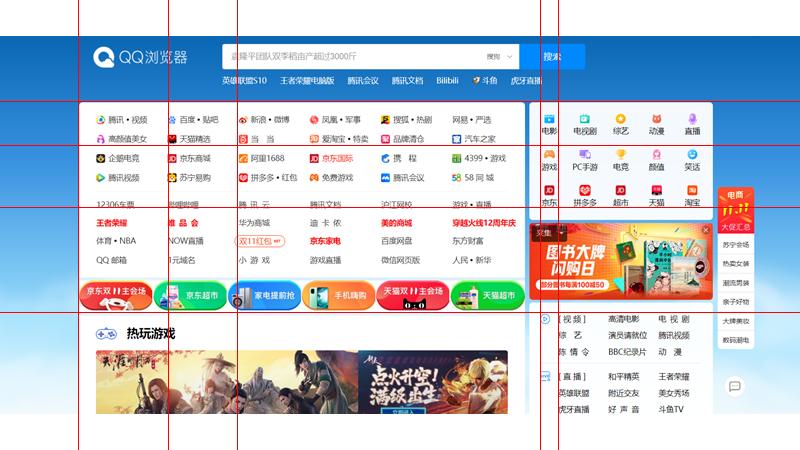Image resolution: width=800 pixels, height=450 pixels.
Task: Open the 天猫双11主会场 button
Action: pos(413,295)
